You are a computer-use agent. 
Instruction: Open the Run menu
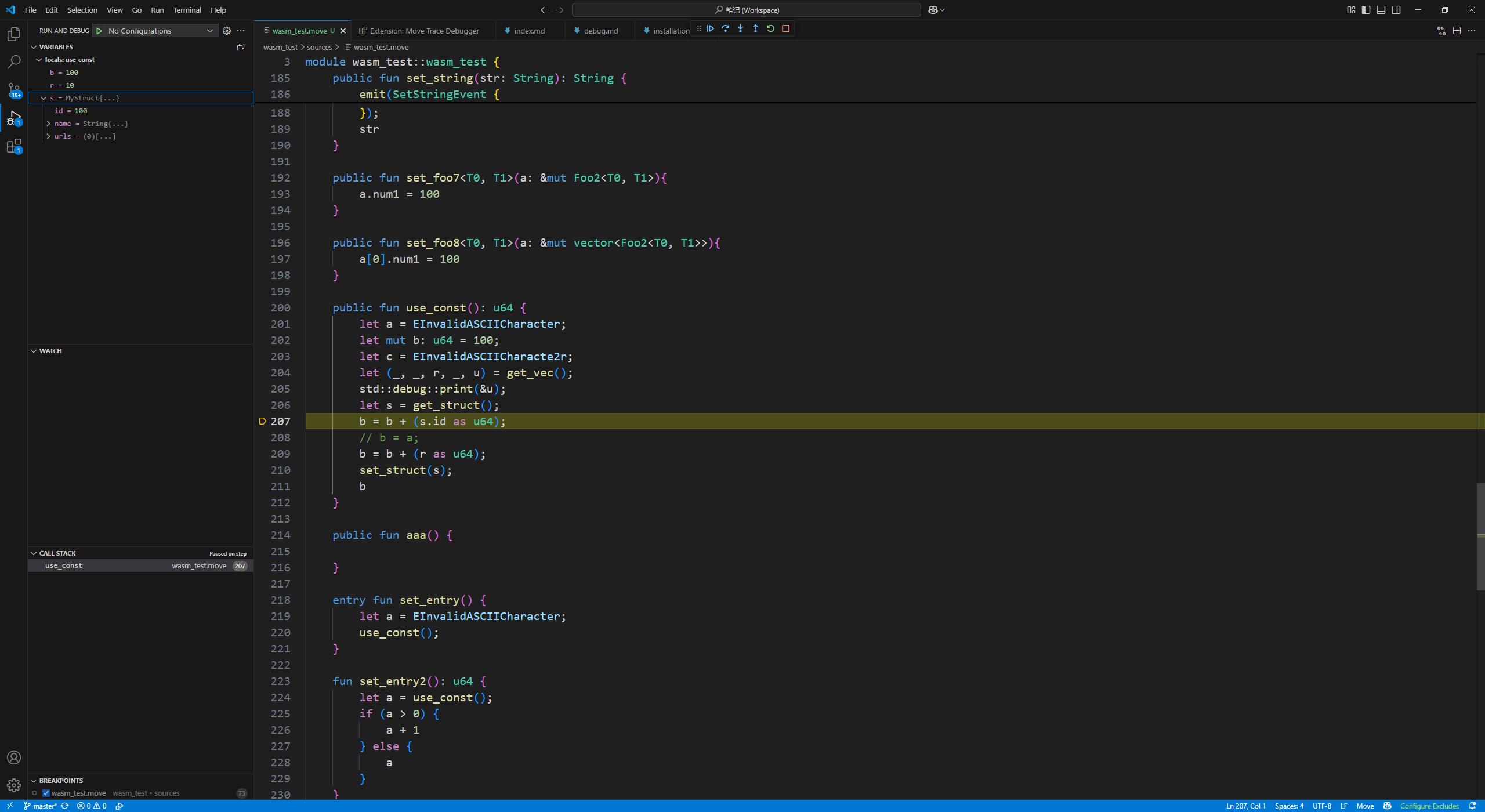pyautogui.click(x=157, y=10)
